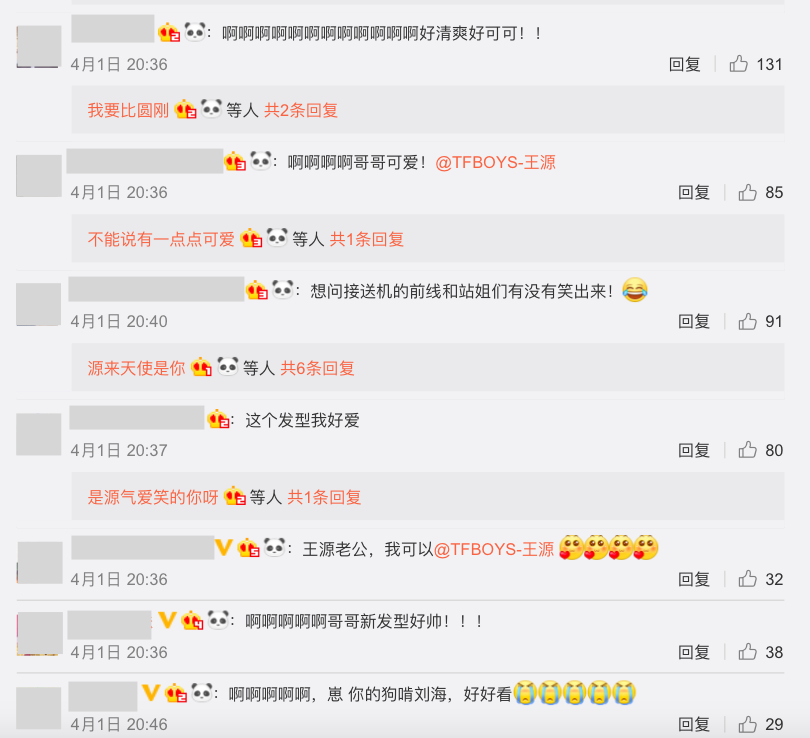Reply to the 好清爽好可可 comment
810x738 pixels.
click(684, 64)
